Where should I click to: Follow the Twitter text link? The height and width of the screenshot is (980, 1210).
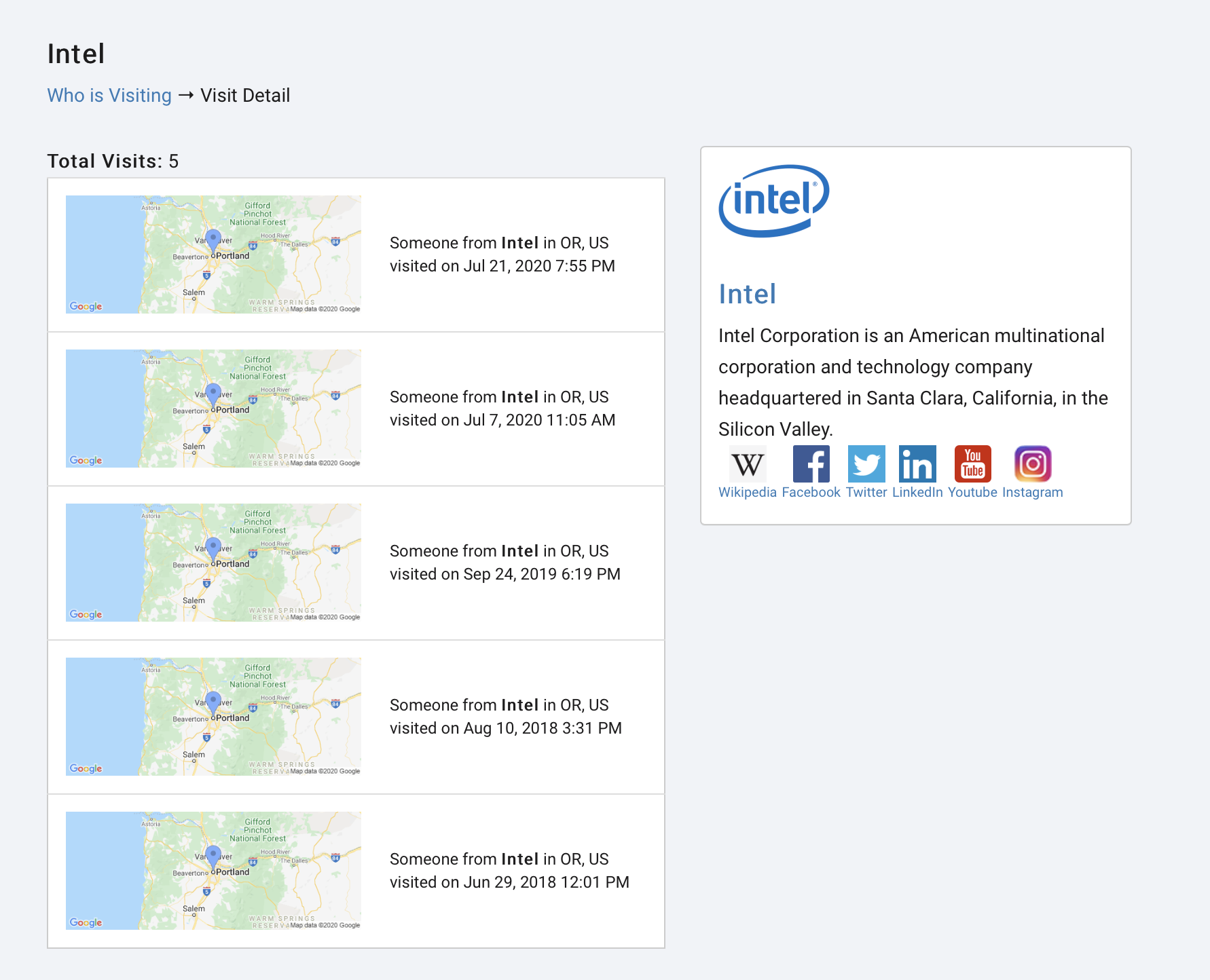tap(866, 492)
